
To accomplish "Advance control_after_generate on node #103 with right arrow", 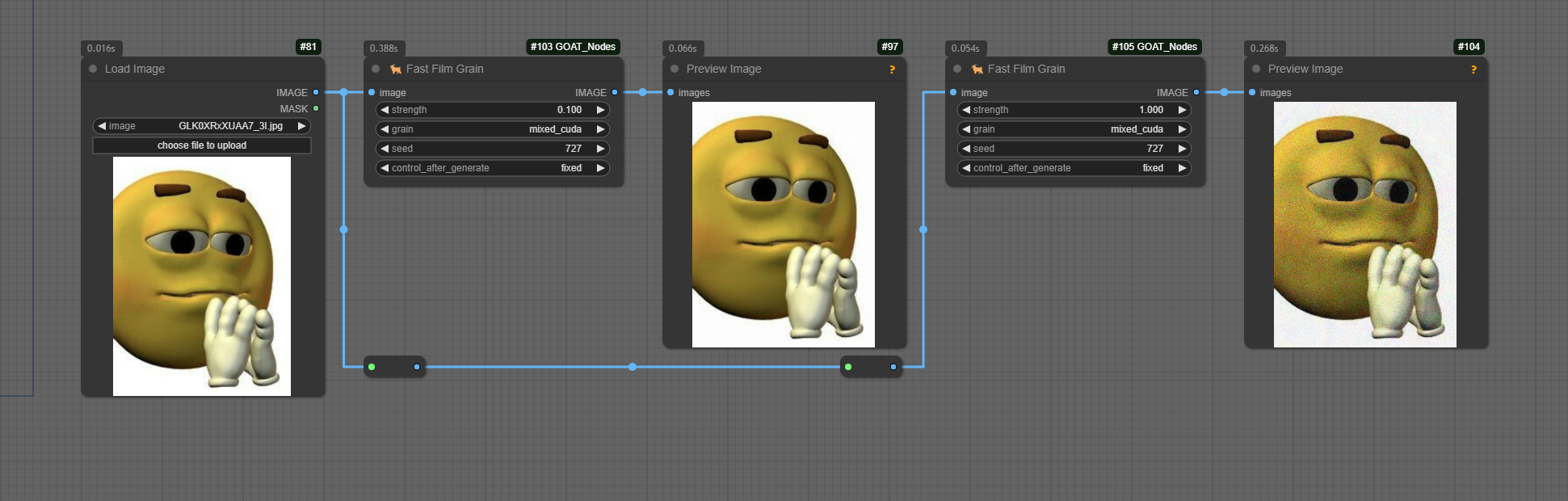I will click(600, 168).
